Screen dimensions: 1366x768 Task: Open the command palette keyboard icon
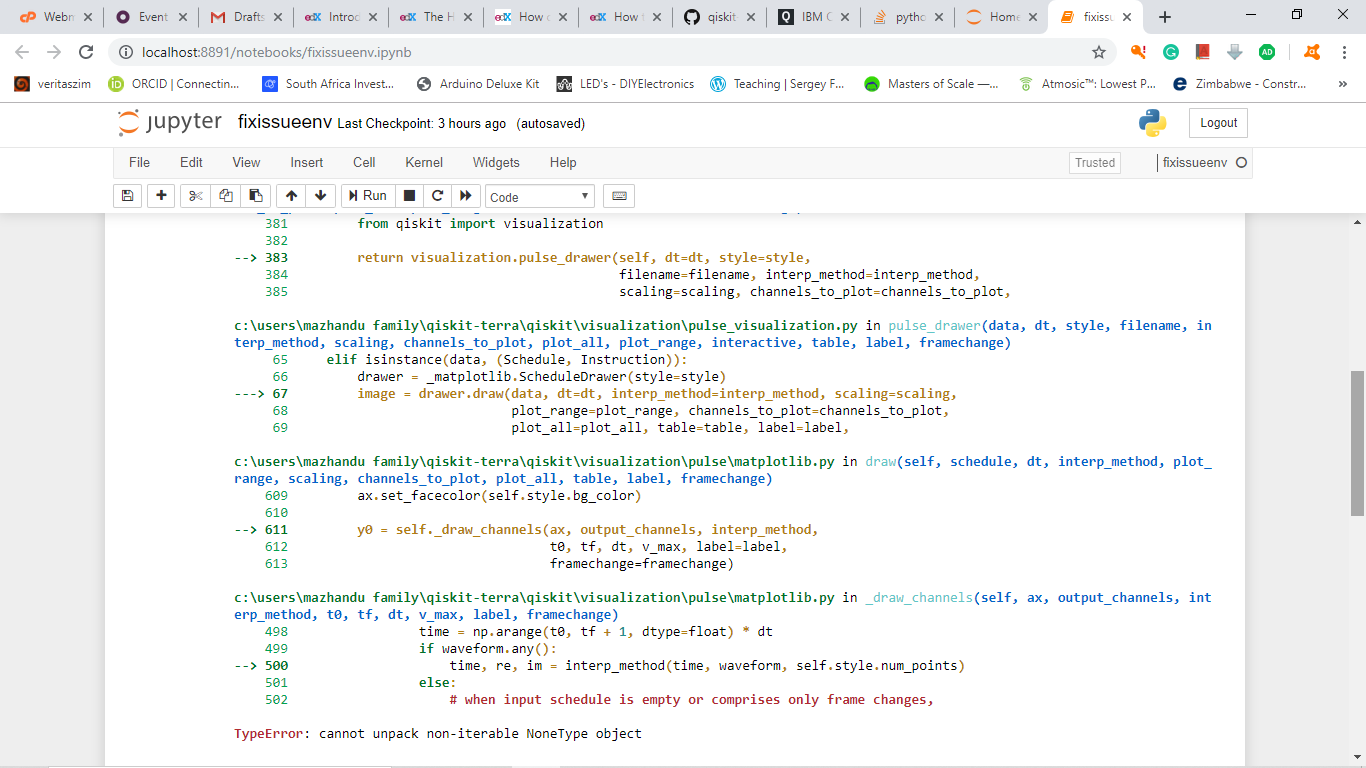click(619, 196)
